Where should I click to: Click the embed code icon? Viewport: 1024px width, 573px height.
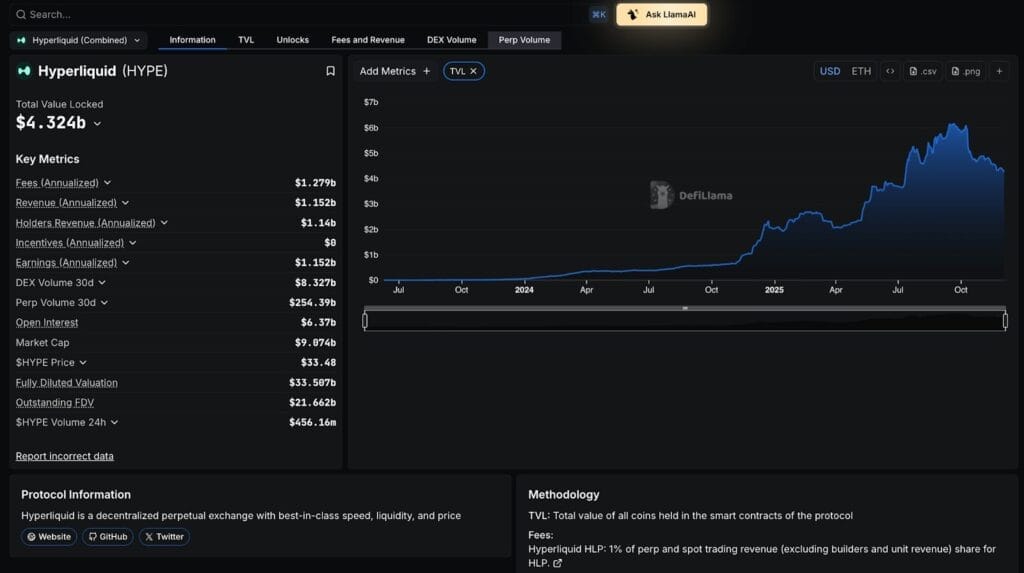click(x=890, y=71)
